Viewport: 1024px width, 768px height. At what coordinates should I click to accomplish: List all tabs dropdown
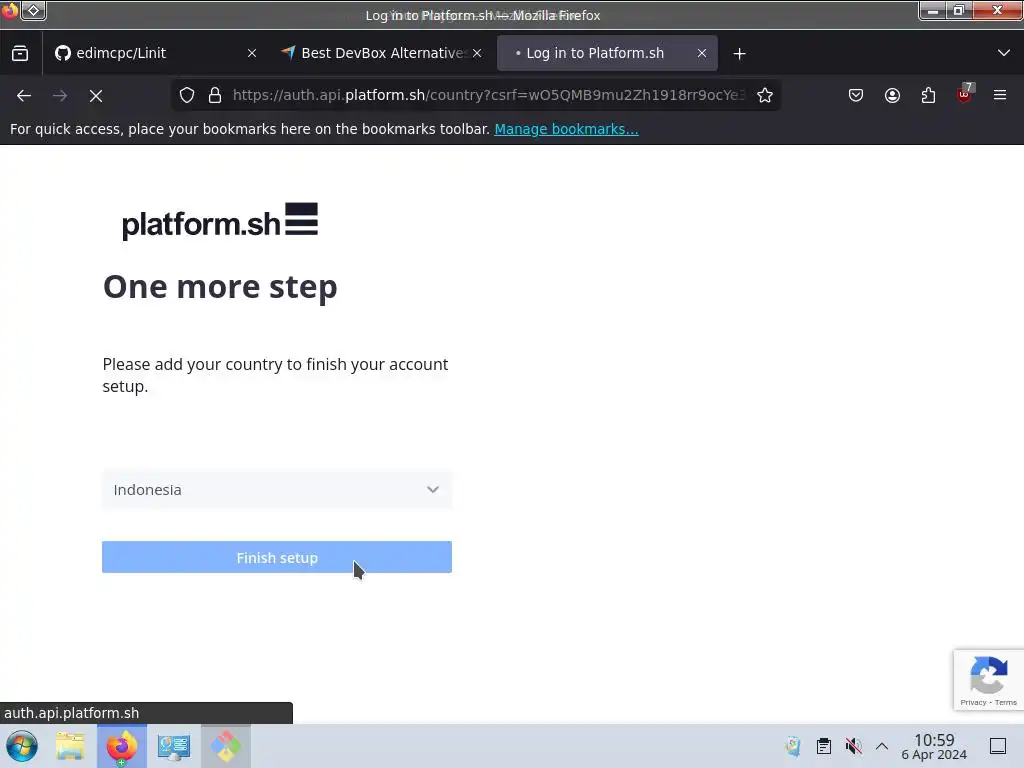(1004, 53)
